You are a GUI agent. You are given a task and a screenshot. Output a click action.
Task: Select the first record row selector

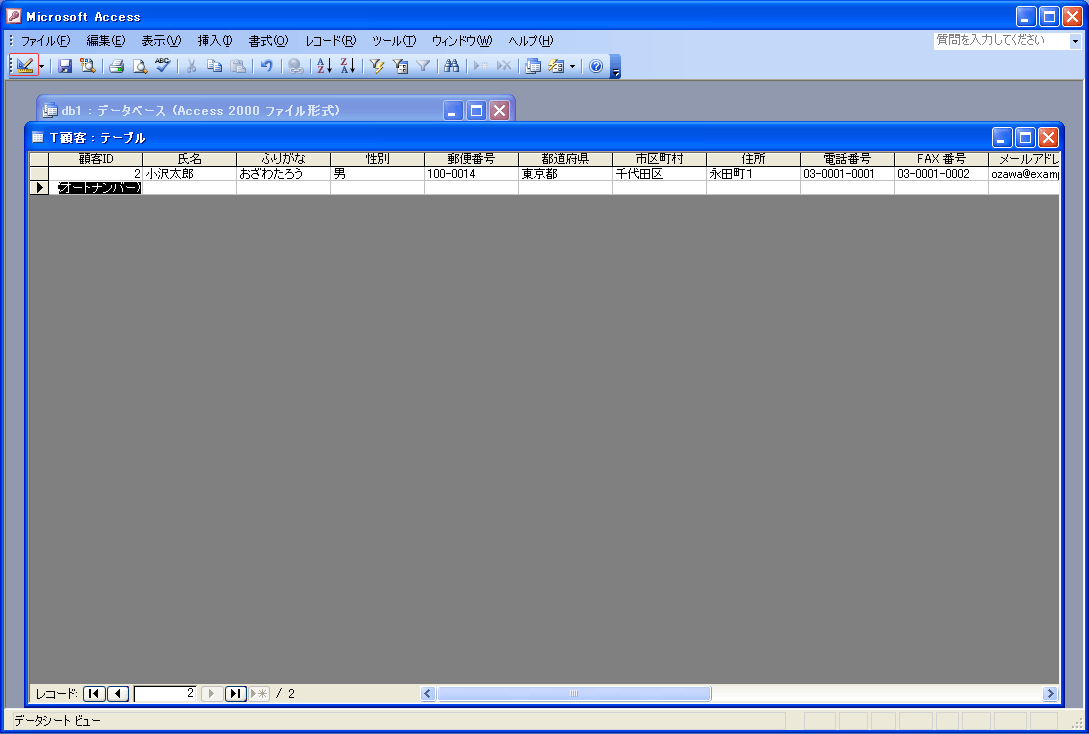(x=39, y=174)
